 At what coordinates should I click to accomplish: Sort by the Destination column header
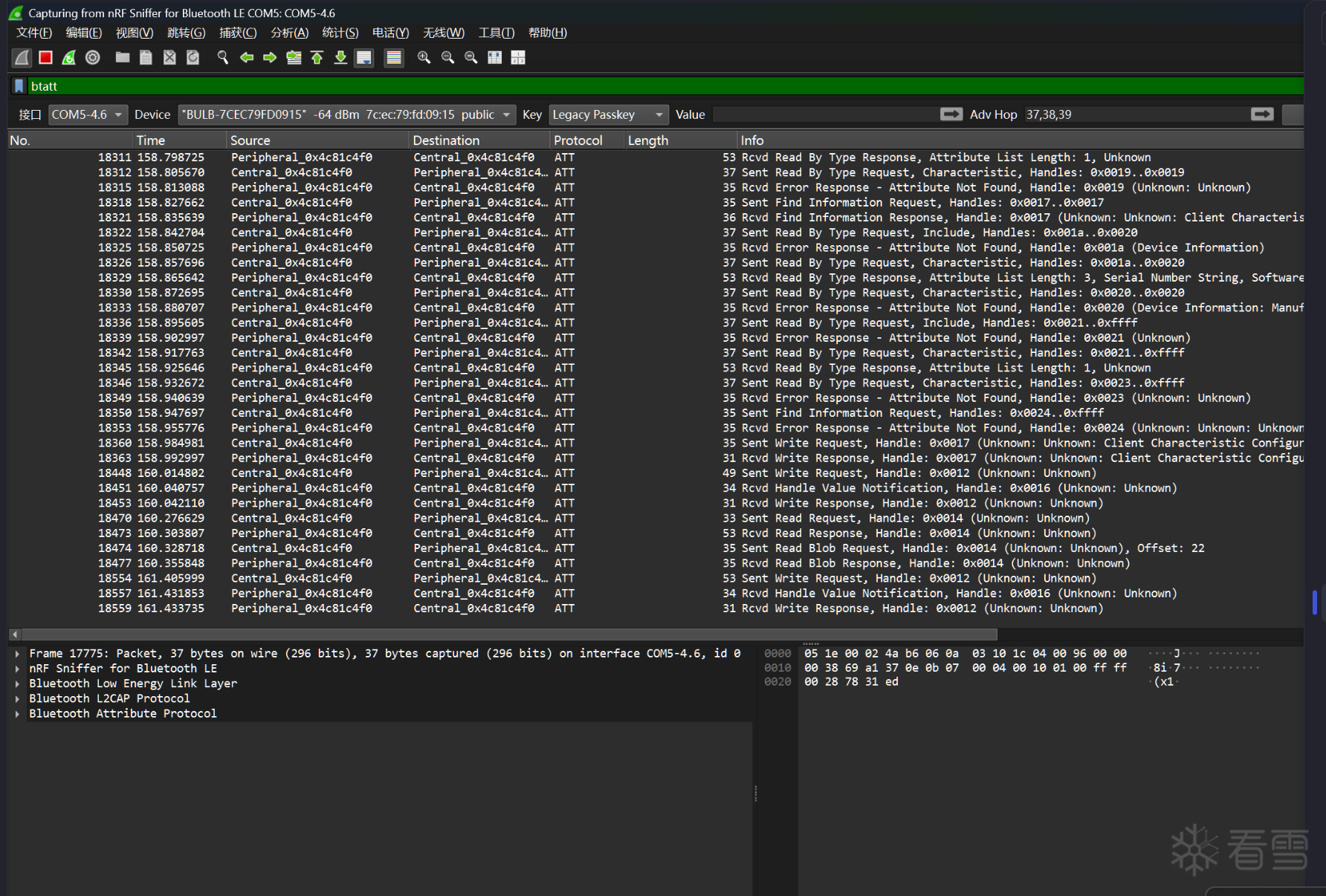480,140
